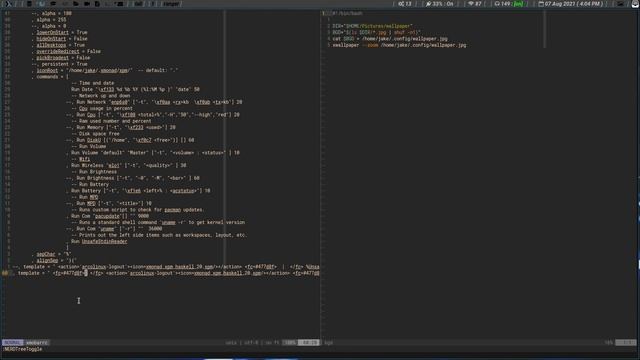
Task: Click the '#!/bin/bash' shebang line in right pane
Action: [x=347, y=13]
